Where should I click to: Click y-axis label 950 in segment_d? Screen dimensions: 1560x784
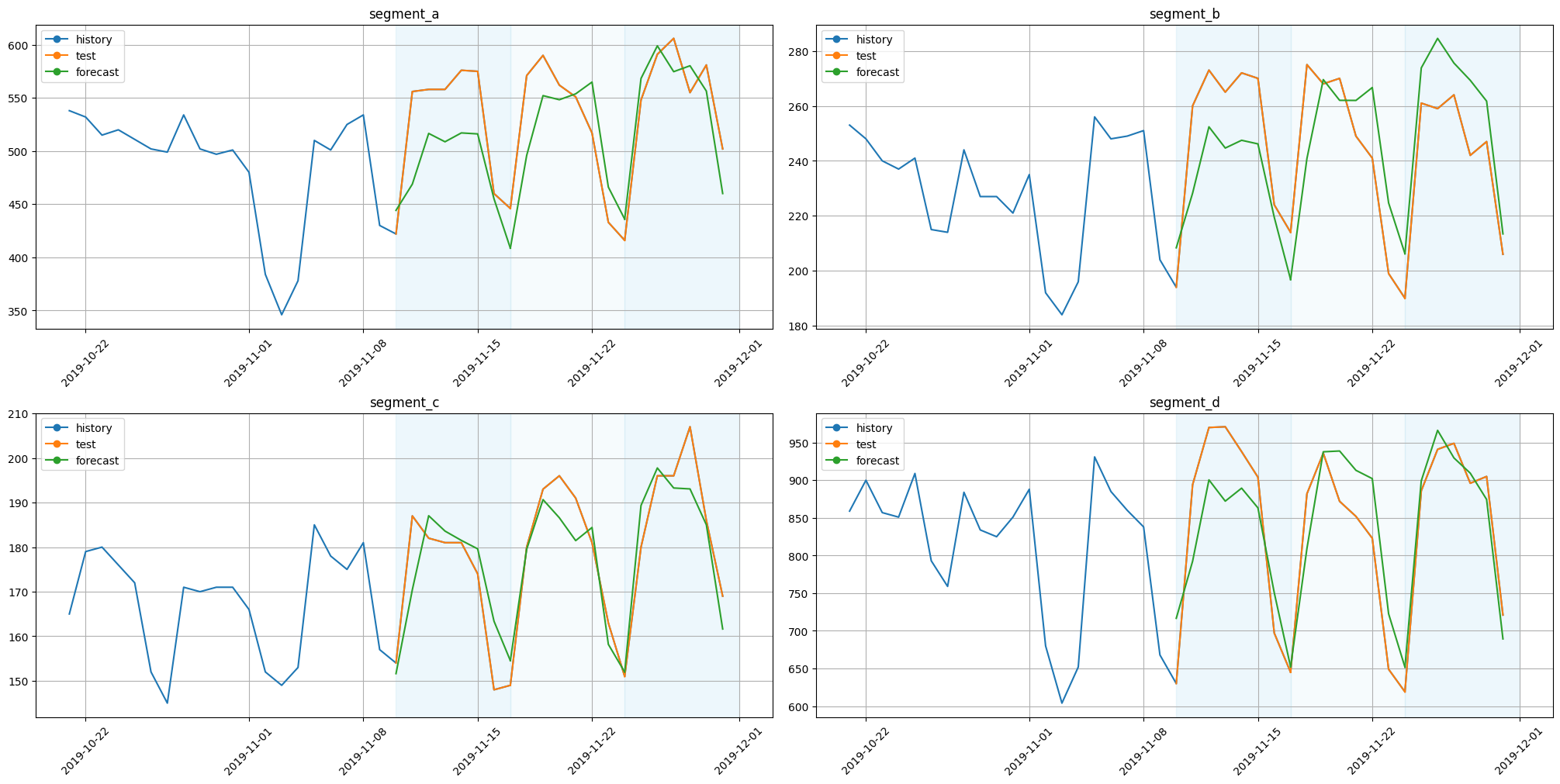coord(800,444)
